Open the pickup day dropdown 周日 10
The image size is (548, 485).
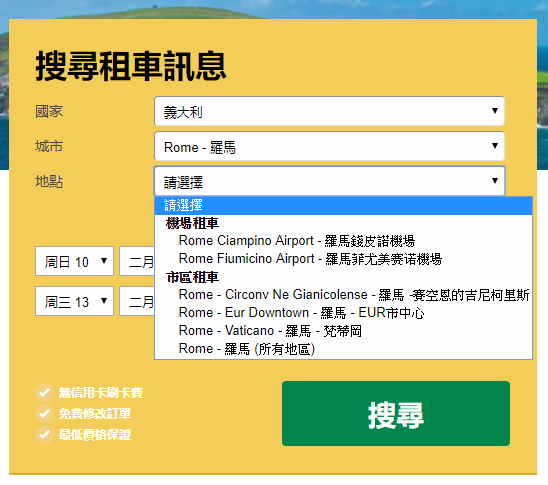pyautogui.click(x=74, y=261)
